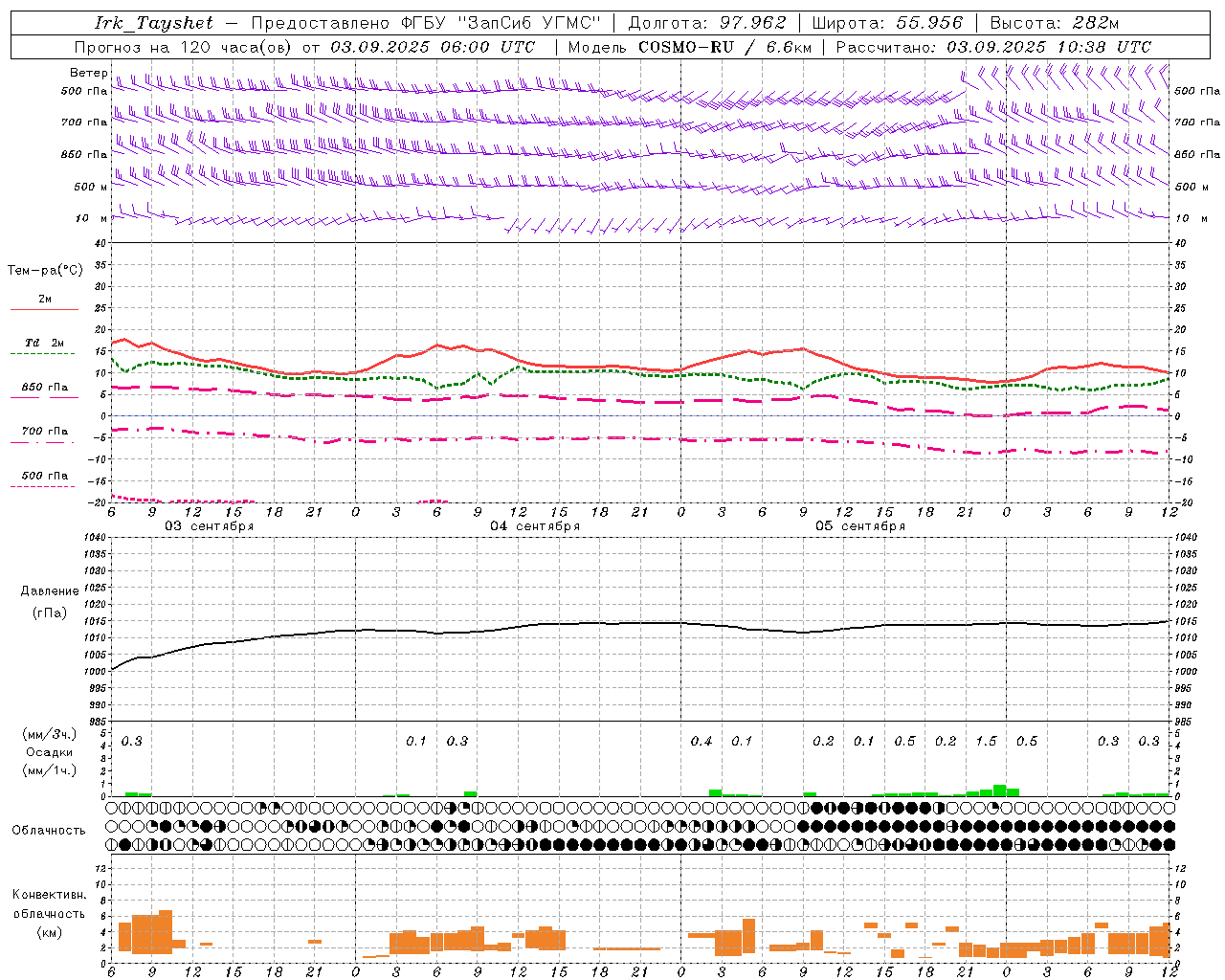This screenshot has height=980, width=1225.
Task: Click the longitude value Долгота: 97.962
Action: 707,23
